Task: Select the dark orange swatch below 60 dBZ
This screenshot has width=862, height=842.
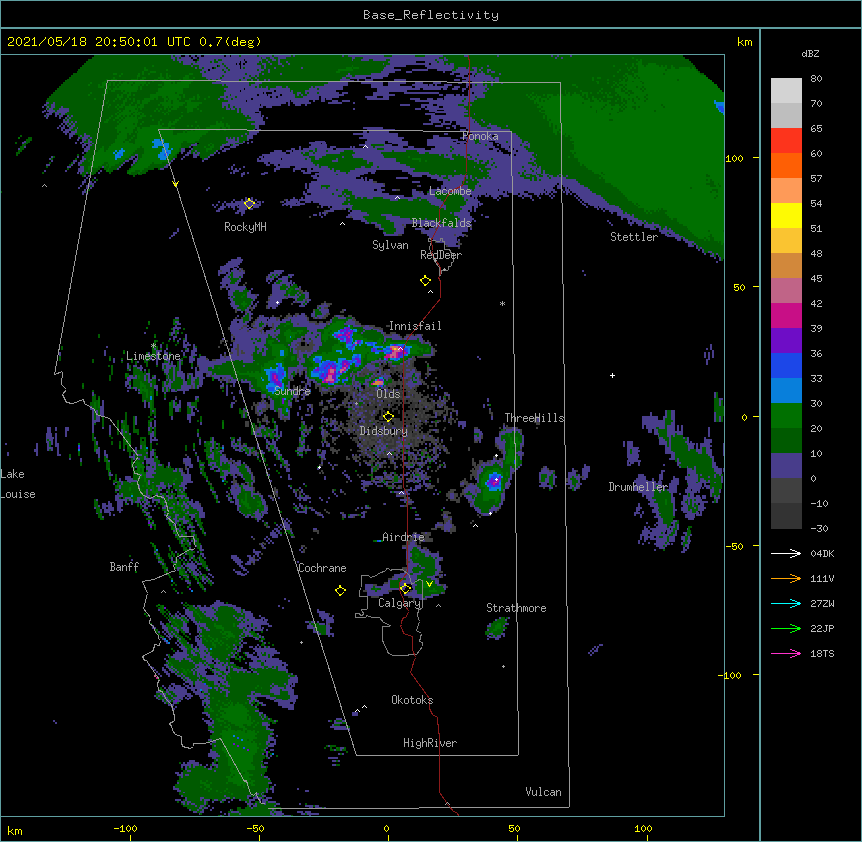Action: [786, 165]
